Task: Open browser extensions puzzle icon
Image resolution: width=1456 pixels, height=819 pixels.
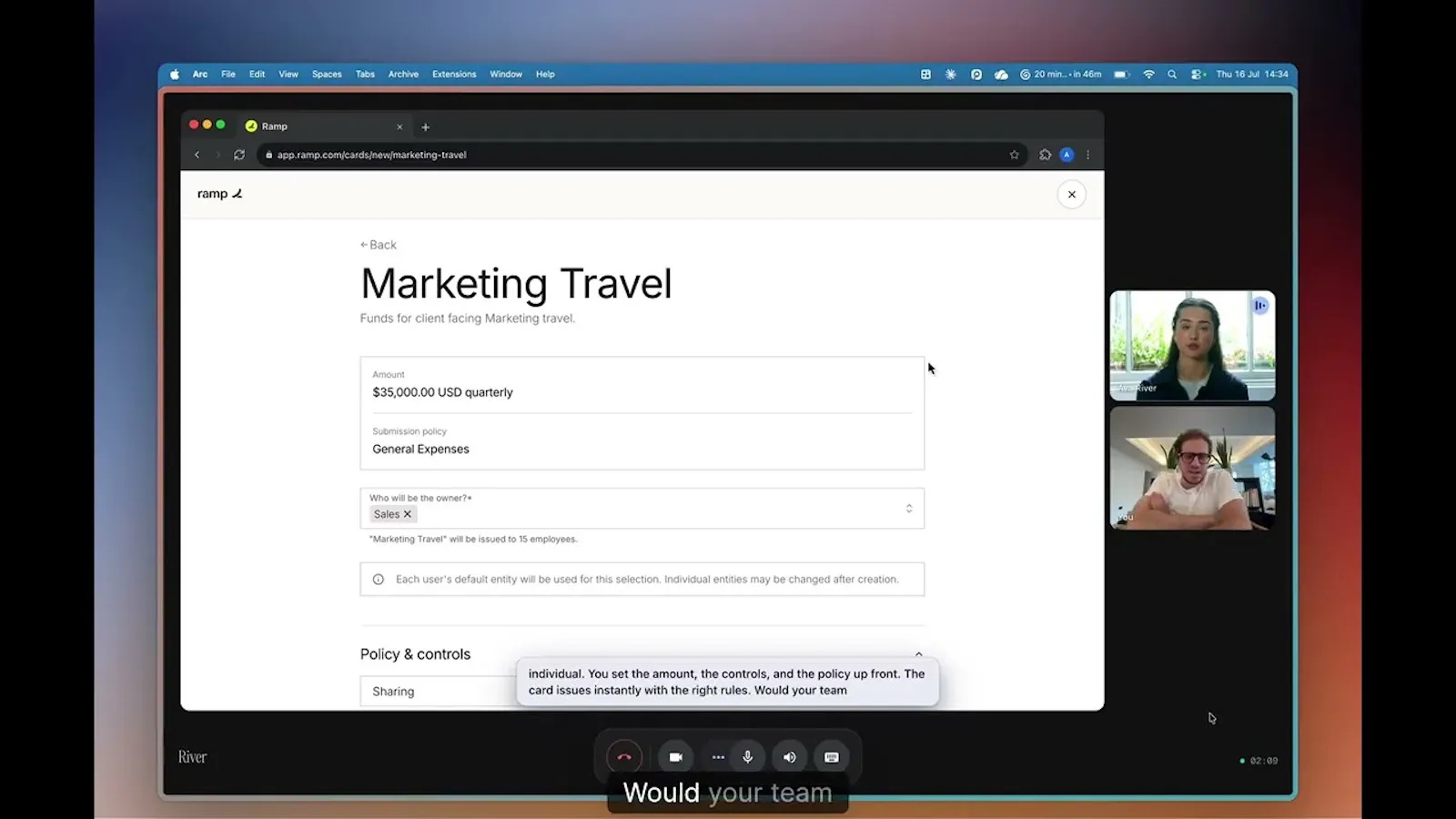Action: [x=1045, y=155]
